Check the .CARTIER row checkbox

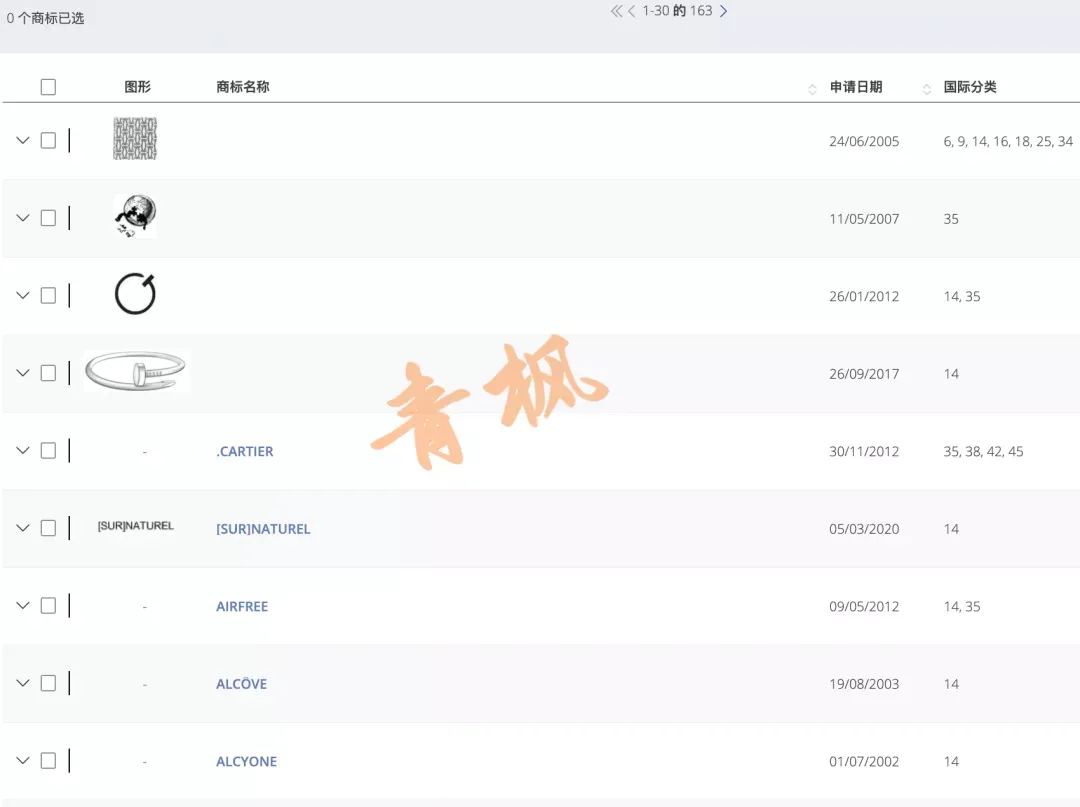[48, 450]
